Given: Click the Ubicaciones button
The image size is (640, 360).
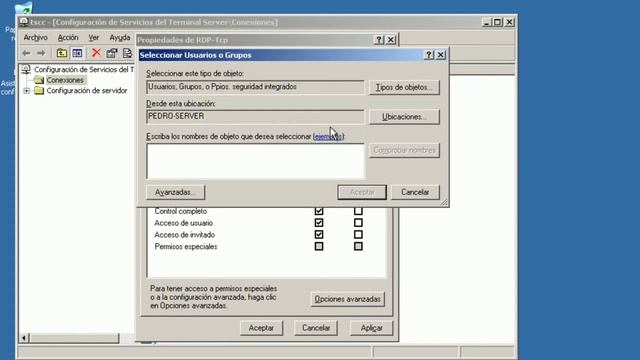Looking at the screenshot, I should coord(404,117).
